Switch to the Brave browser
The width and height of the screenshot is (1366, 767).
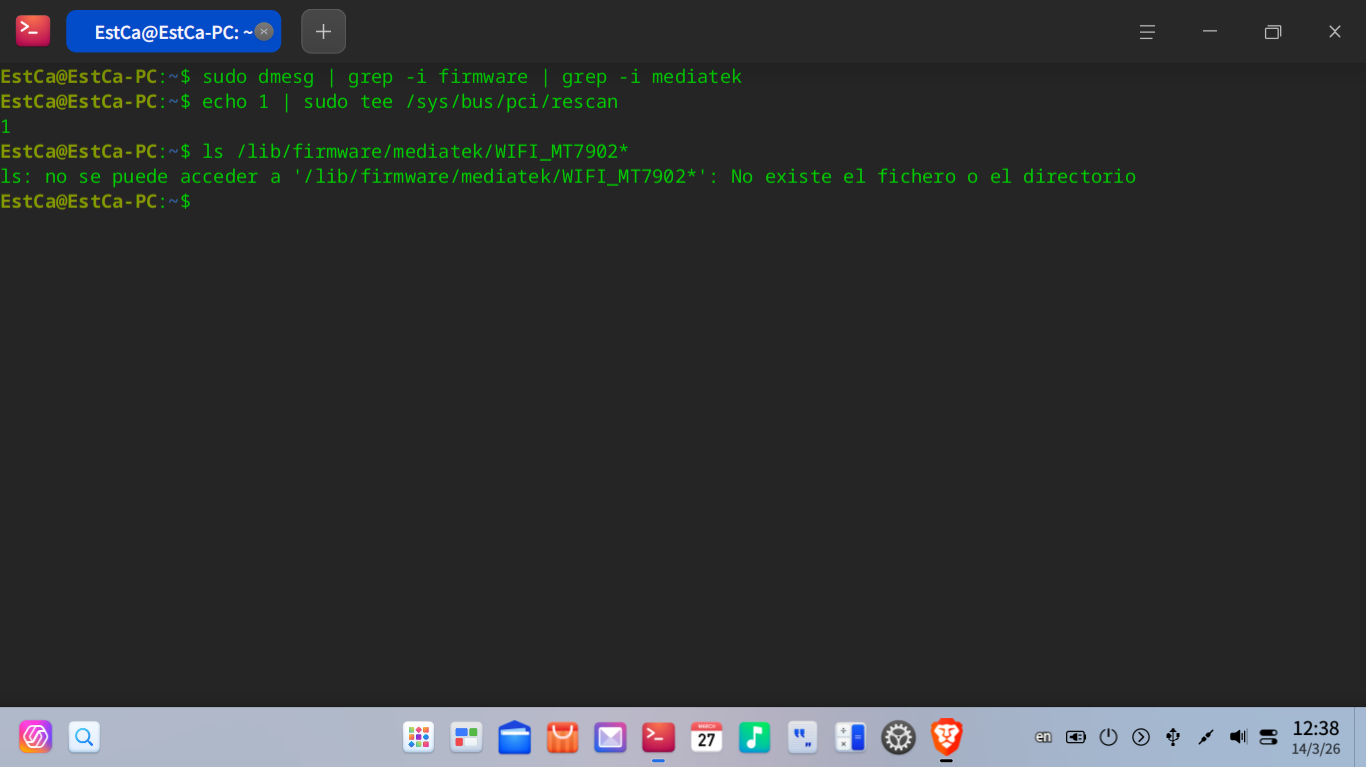(946, 737)
